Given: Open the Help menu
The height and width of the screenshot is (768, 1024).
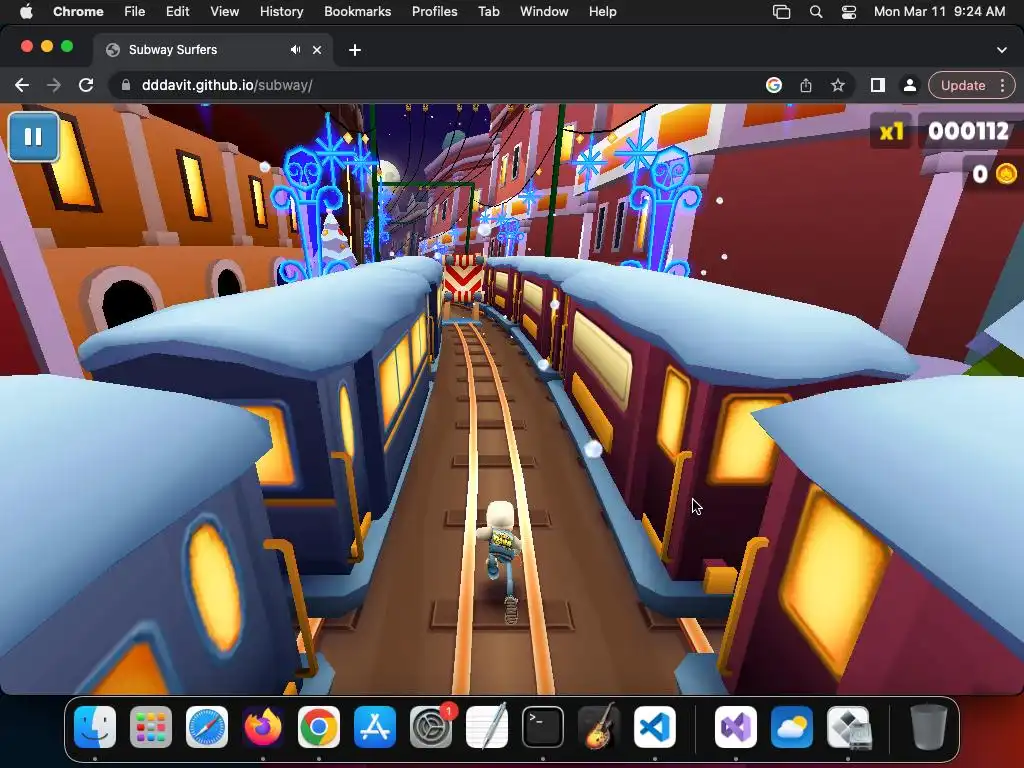Looking at the screenshot, I should pos(602,11).
